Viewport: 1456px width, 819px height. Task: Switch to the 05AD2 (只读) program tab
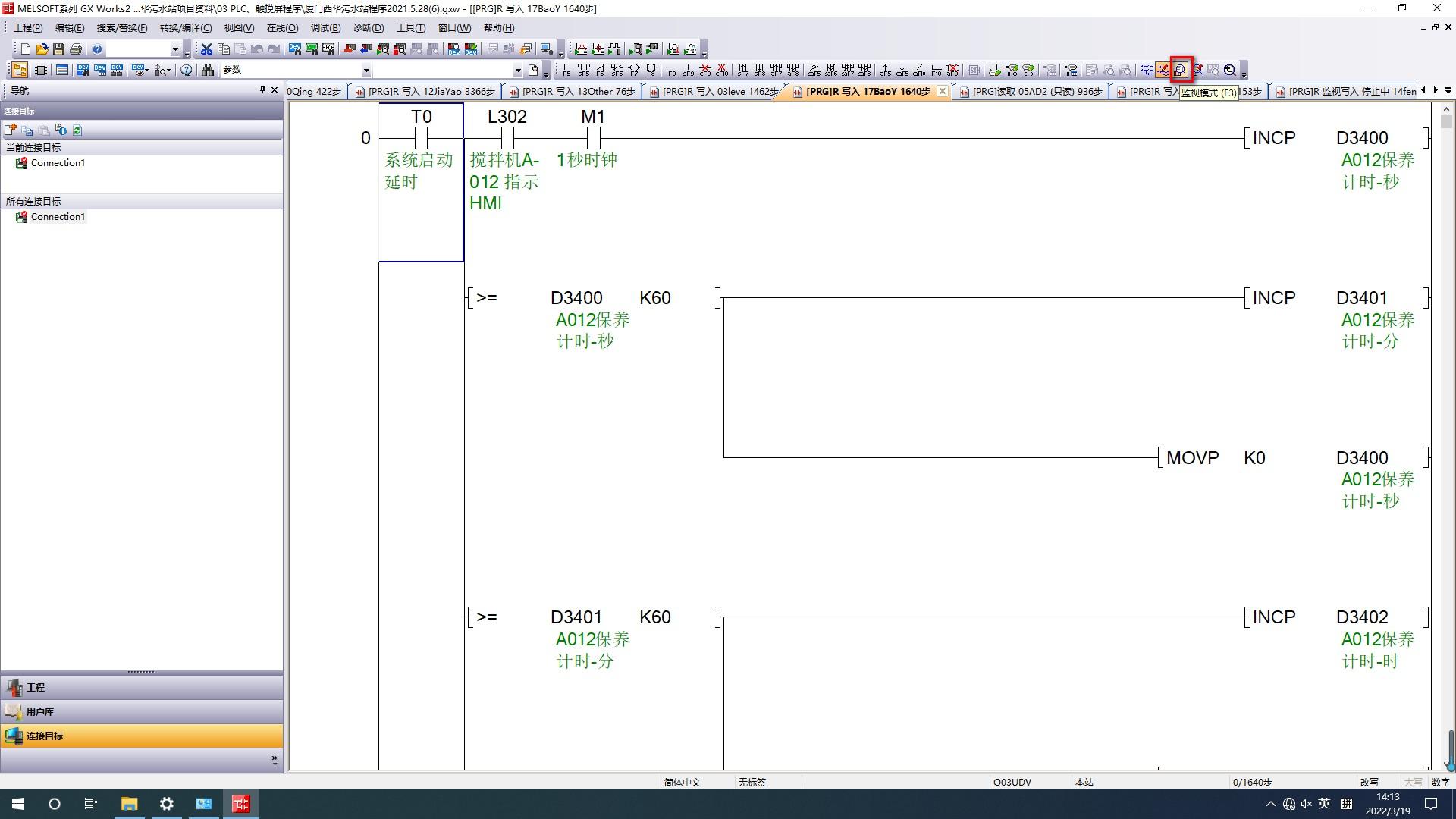(x=1031, y=92)
